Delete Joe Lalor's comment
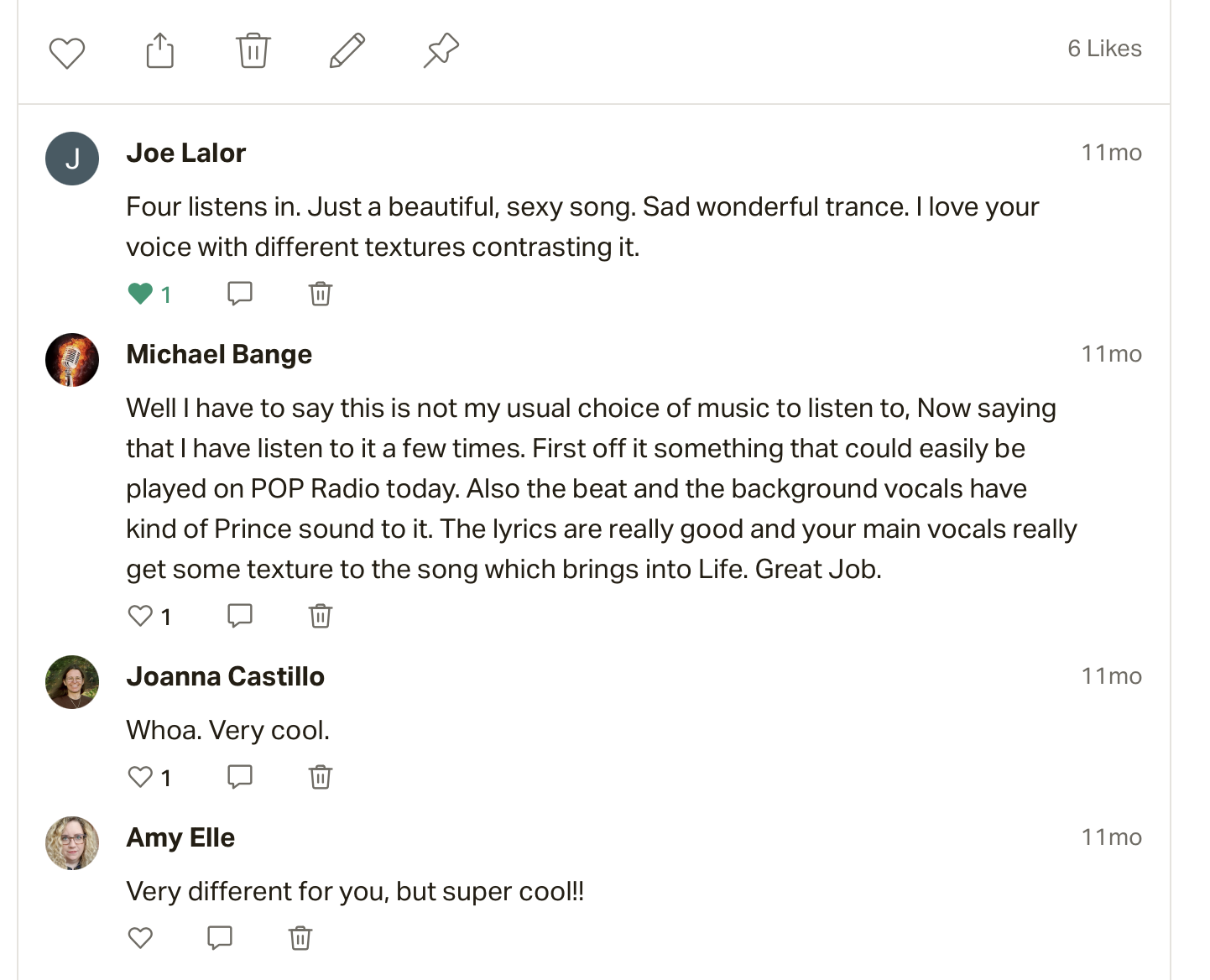The image size is (1210, 980). [x=321, y=294]
